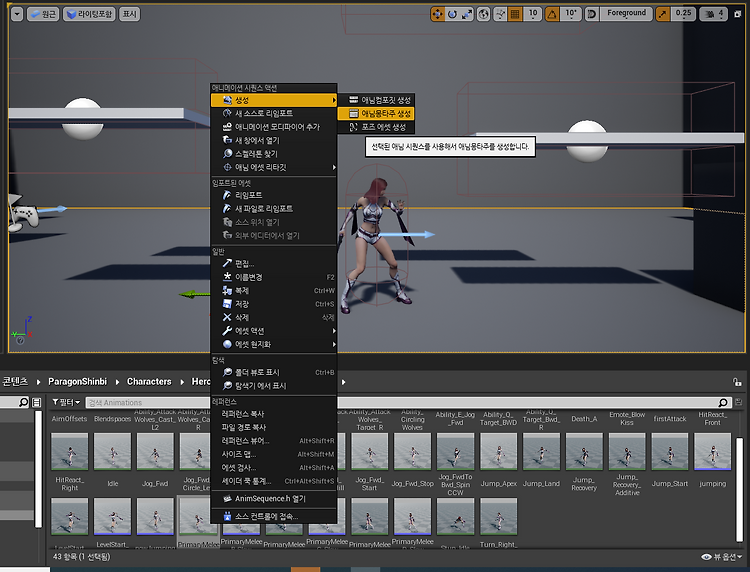Open scale snap 0.25 dropdown
Screen dimensions: 750x572
(683, 14)
